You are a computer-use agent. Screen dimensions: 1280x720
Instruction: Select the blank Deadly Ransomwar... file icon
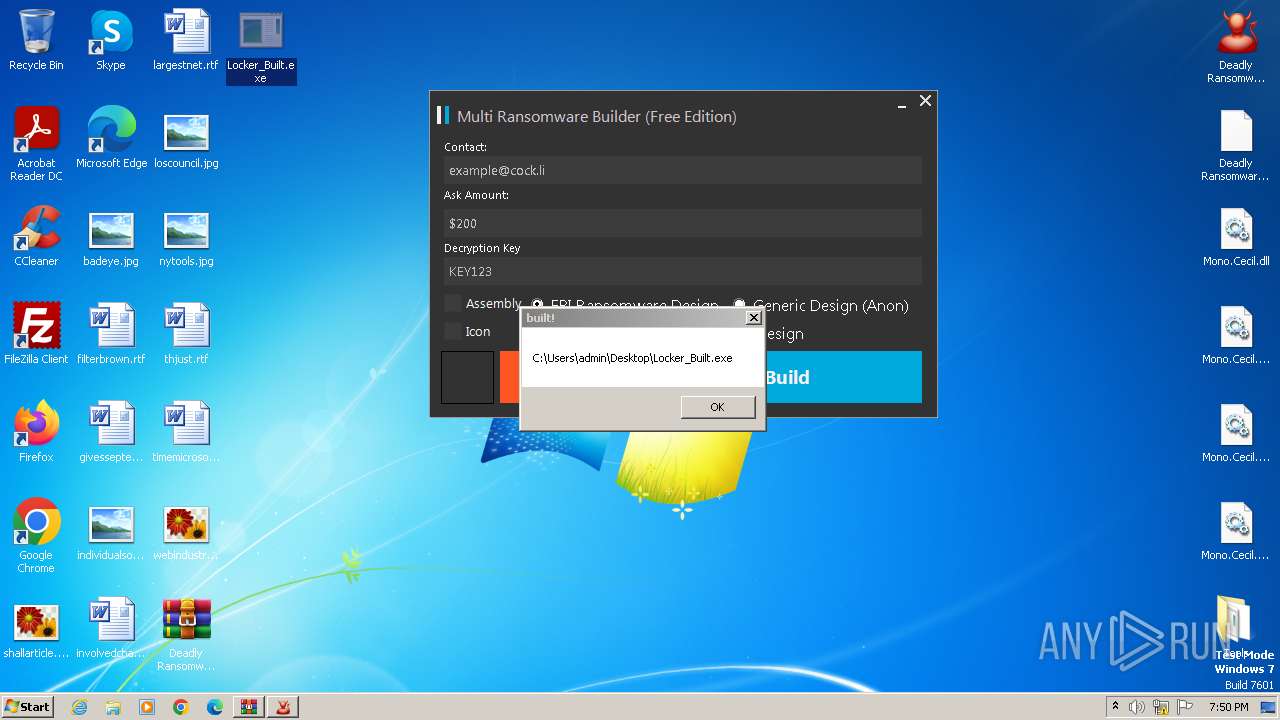(x=1236, y=145)
